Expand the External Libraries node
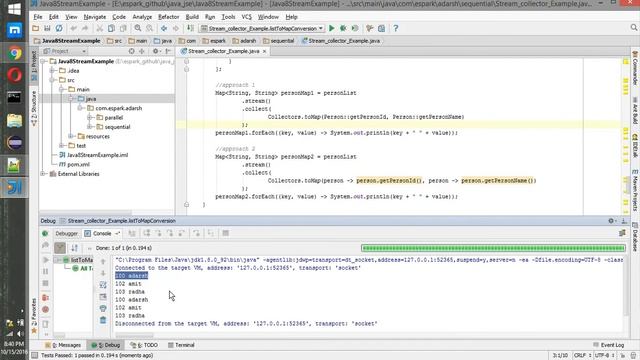Viewport: 640px width, 360px height. [43, 174]
